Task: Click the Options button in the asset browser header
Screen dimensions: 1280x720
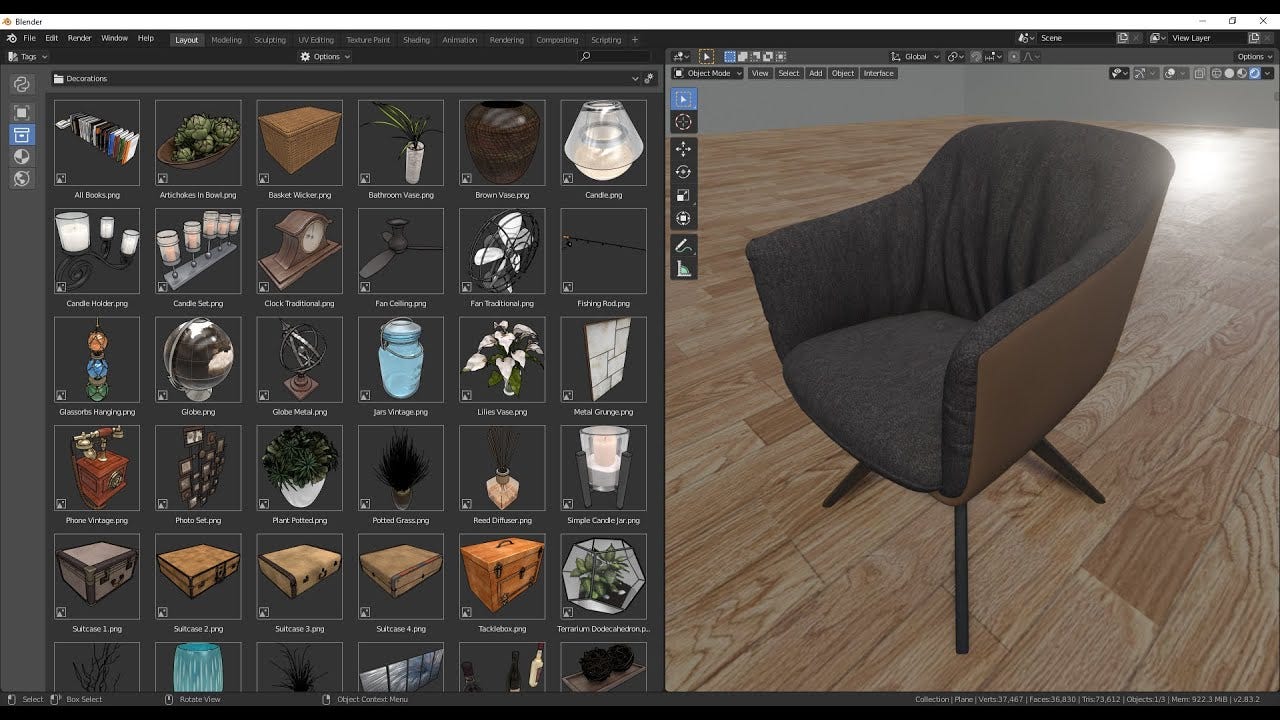Action: [326, 57]
